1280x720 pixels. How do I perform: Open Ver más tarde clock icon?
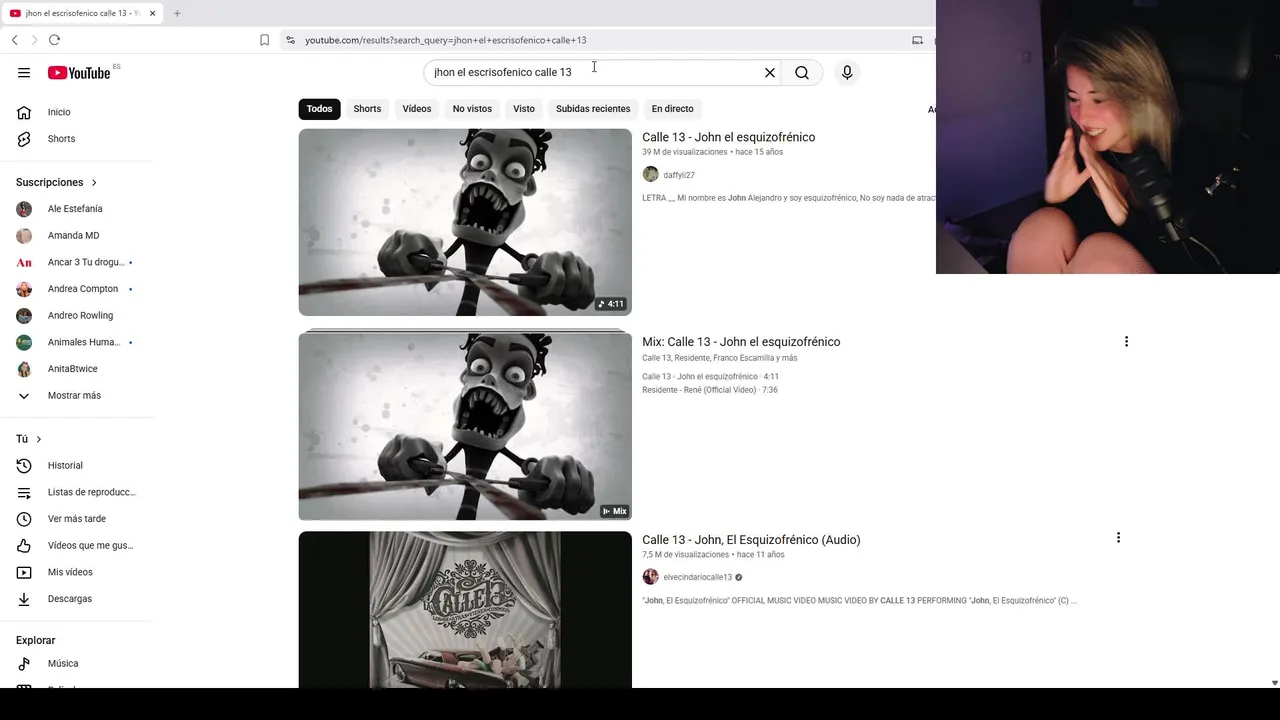pos(24,519)
